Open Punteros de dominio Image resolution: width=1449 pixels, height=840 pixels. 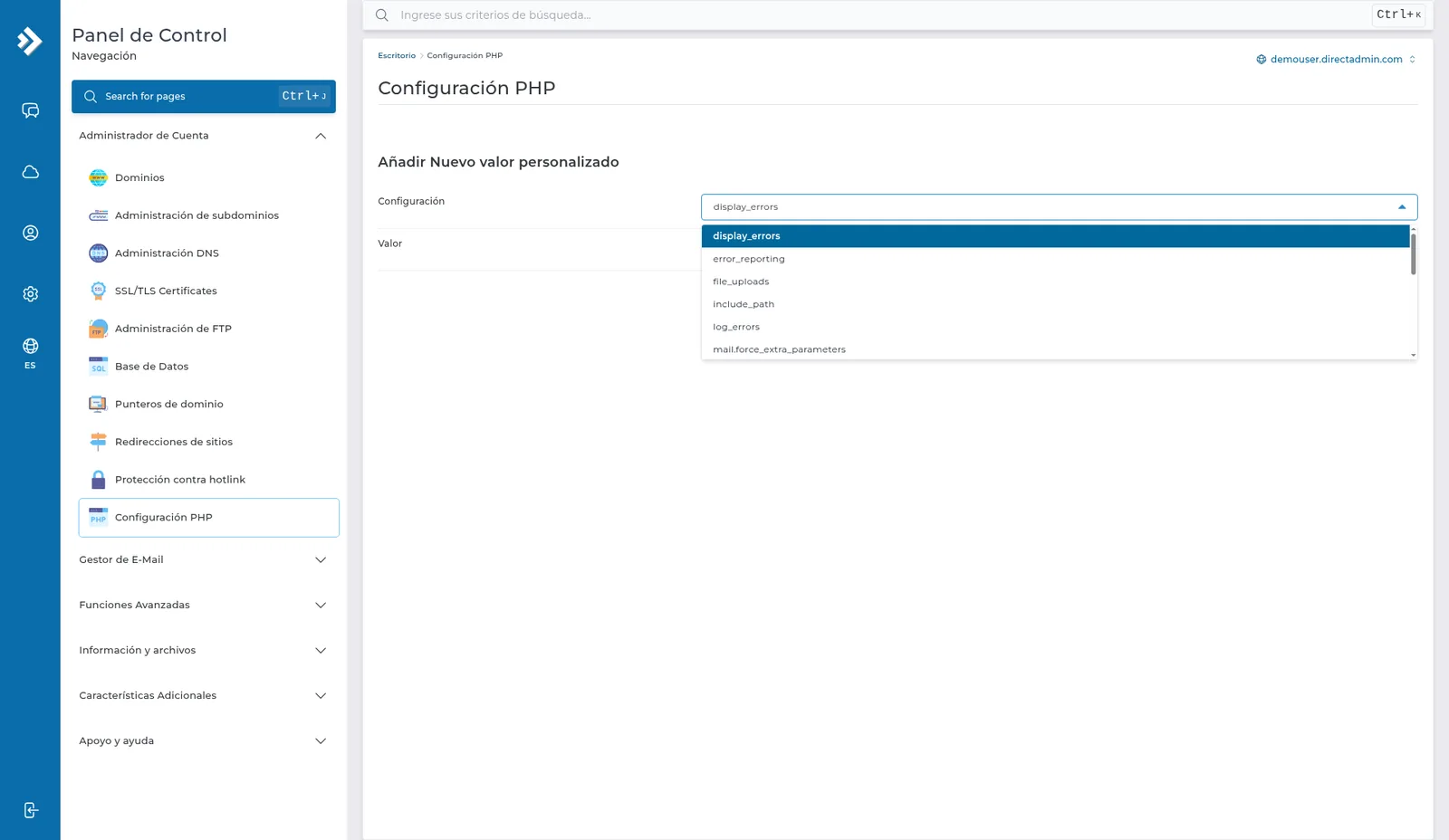(209, 404)
